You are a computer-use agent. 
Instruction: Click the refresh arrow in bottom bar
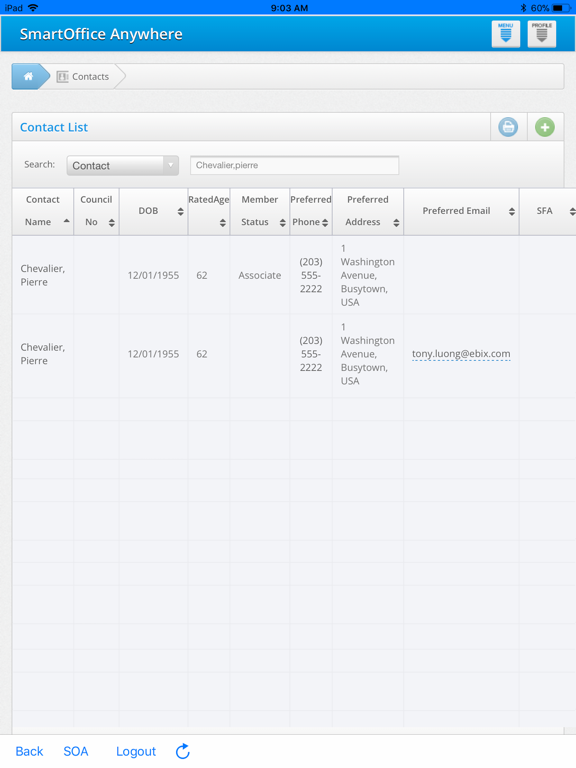[183, 751]
